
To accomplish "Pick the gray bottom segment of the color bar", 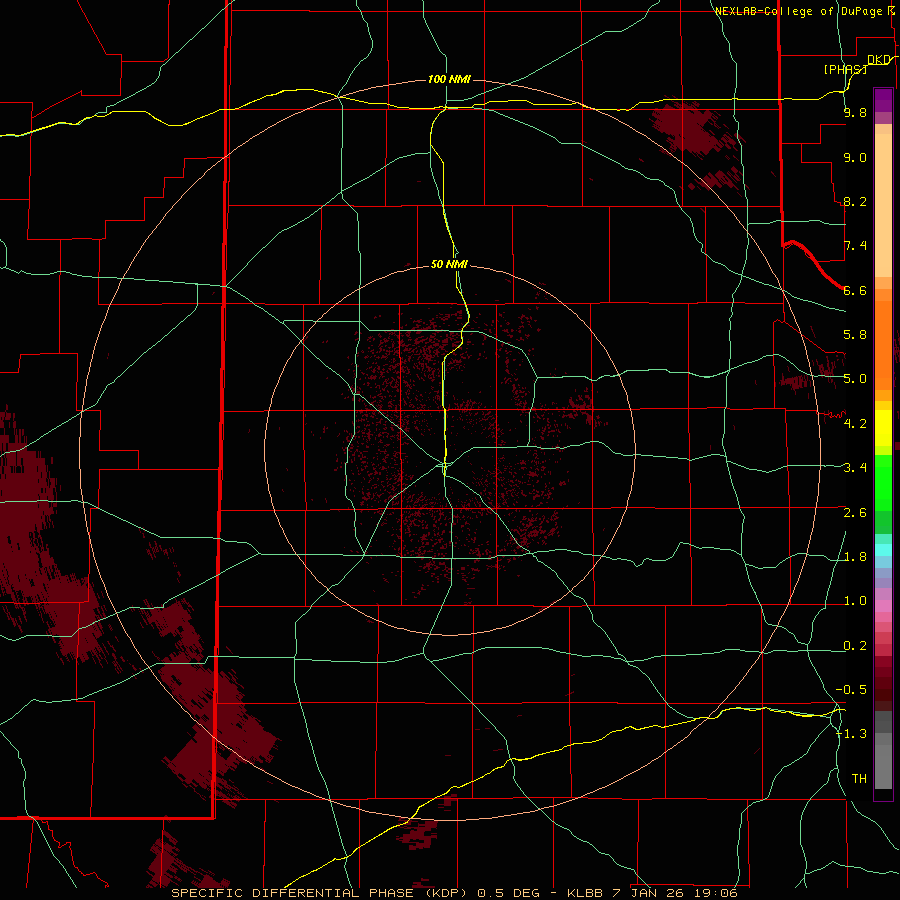I will pos(883,766).
